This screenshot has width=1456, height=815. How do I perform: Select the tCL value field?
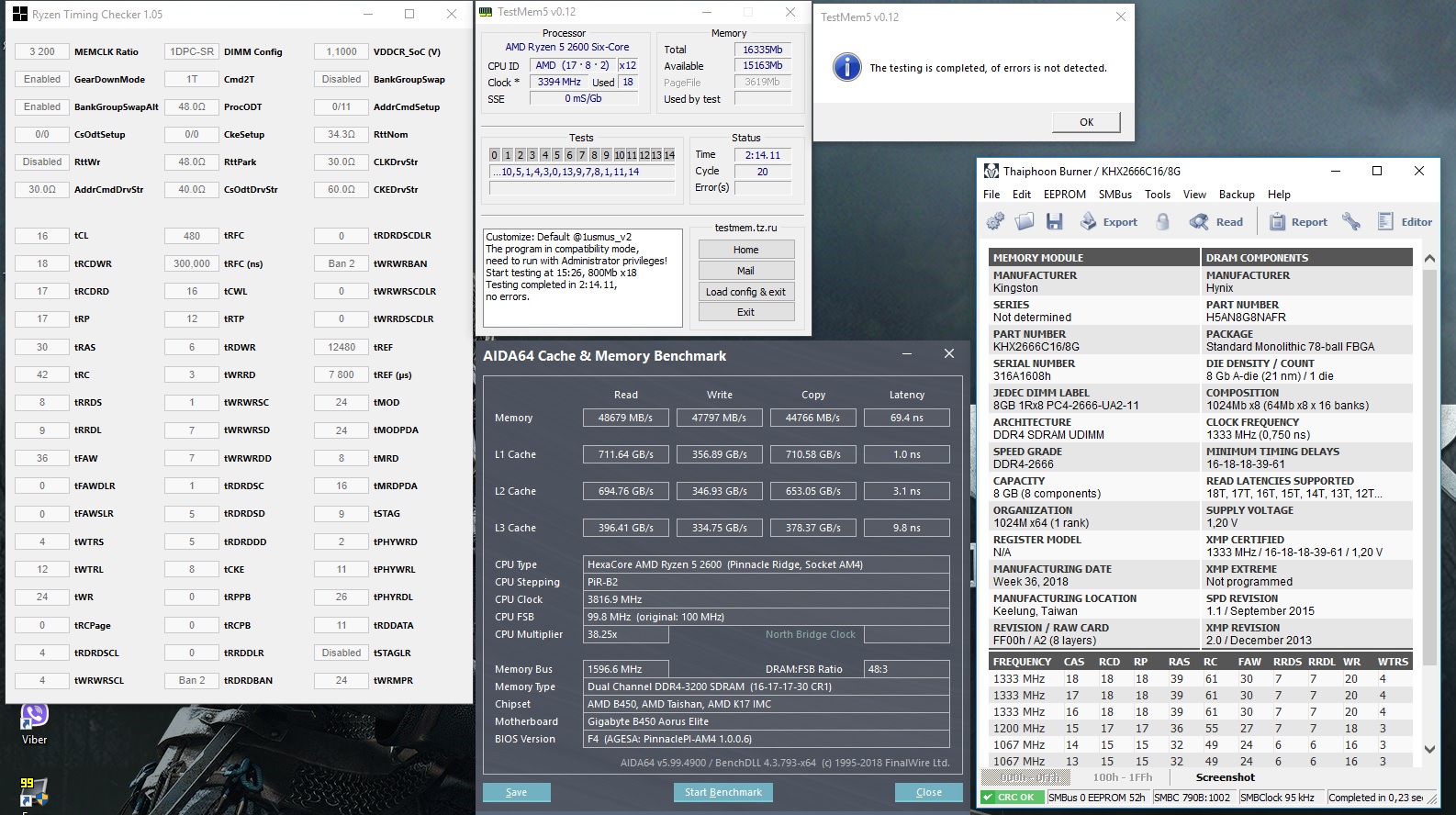point(42,236)
